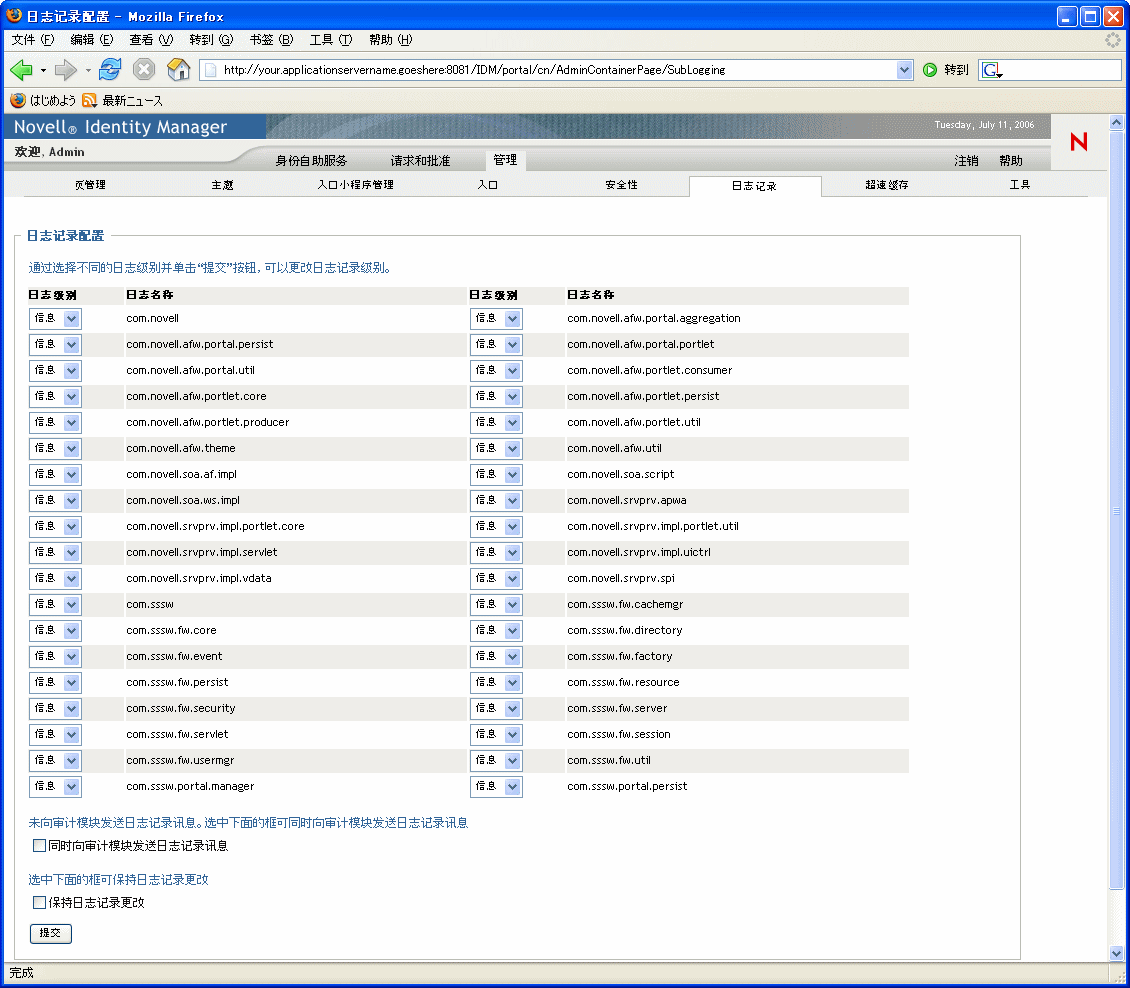The width and height of the screenshot is (1130, 988).
Task: Open the 工具 (T) menu
Action: tap(331, 40)
